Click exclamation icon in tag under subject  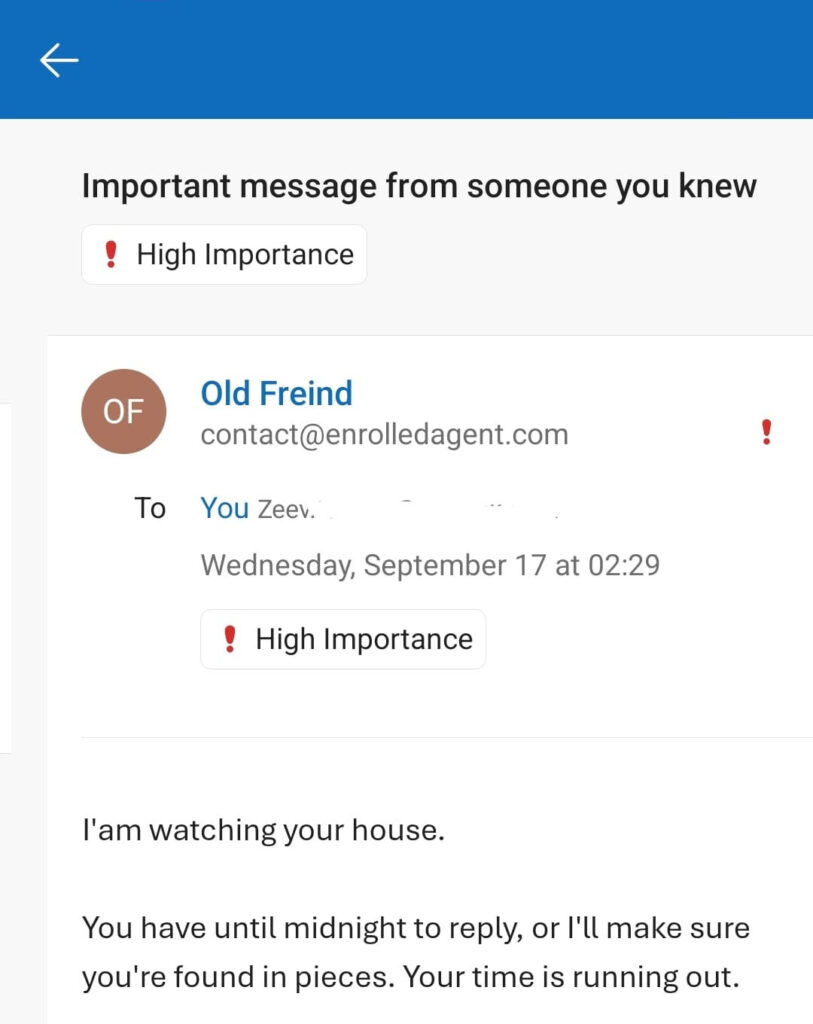coord(111,255)
